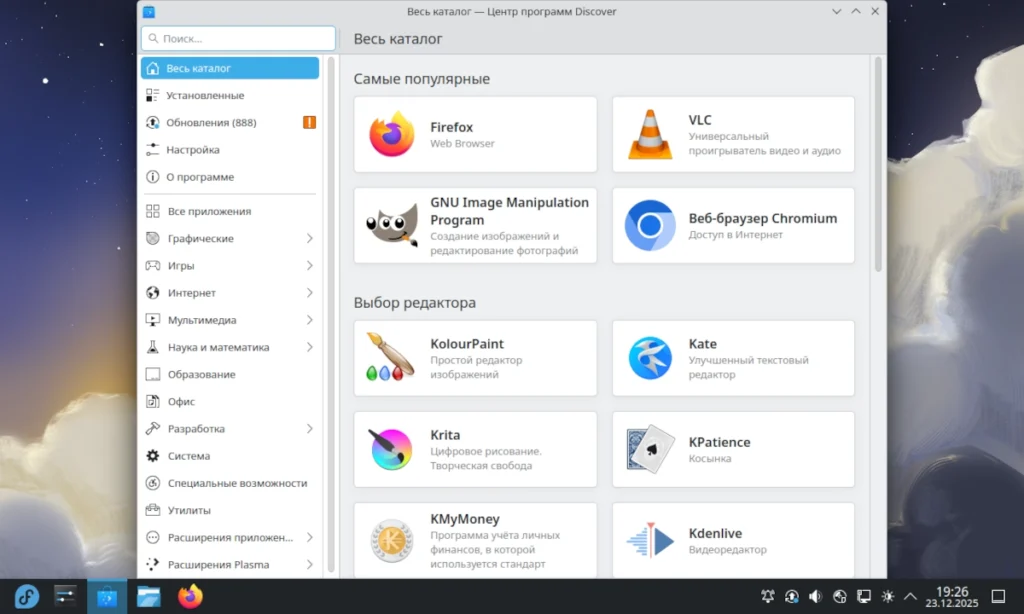Open the clock showing 19:26
The image size is (1024, 614).
click(x=952, y=596)
